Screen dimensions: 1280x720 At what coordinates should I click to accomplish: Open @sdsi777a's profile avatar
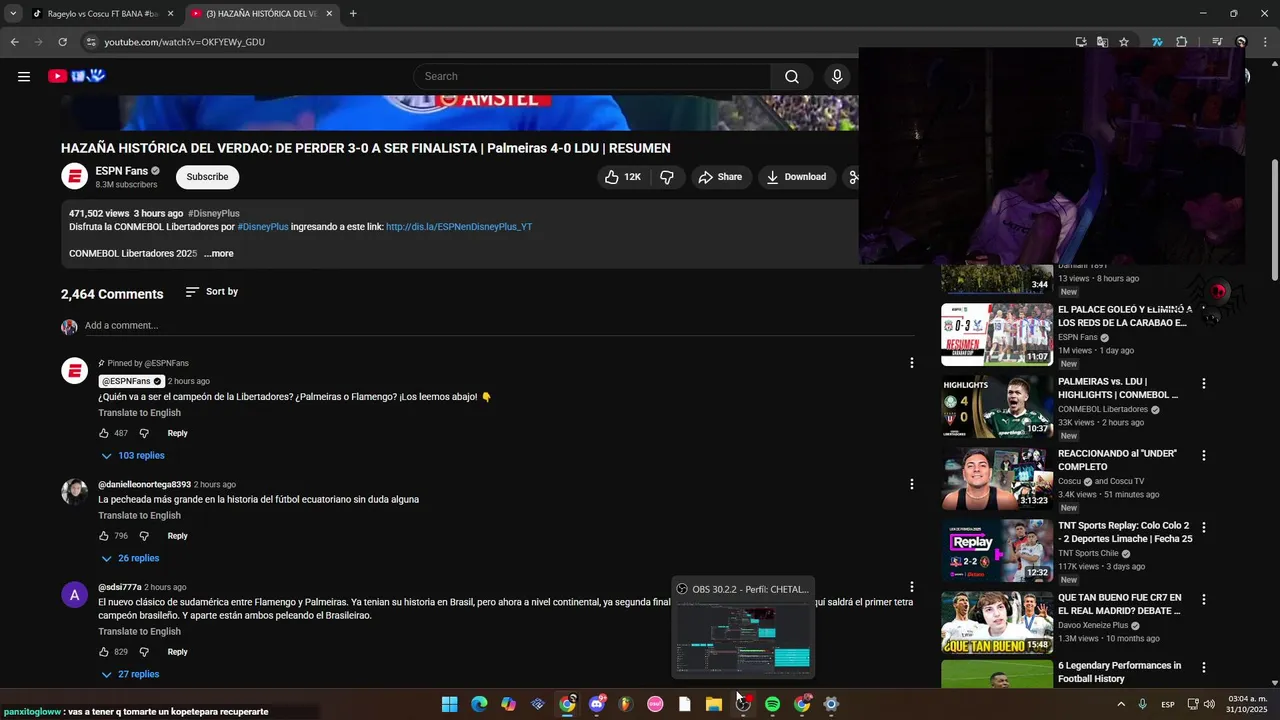click(74, 596)
